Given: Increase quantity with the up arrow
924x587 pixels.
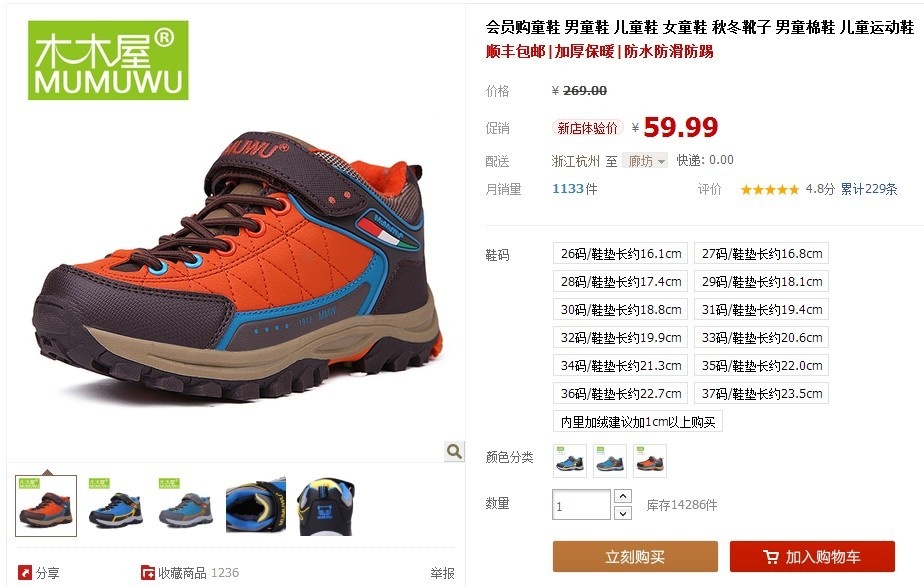Looking at the screenshot, I should click(623, 496).
